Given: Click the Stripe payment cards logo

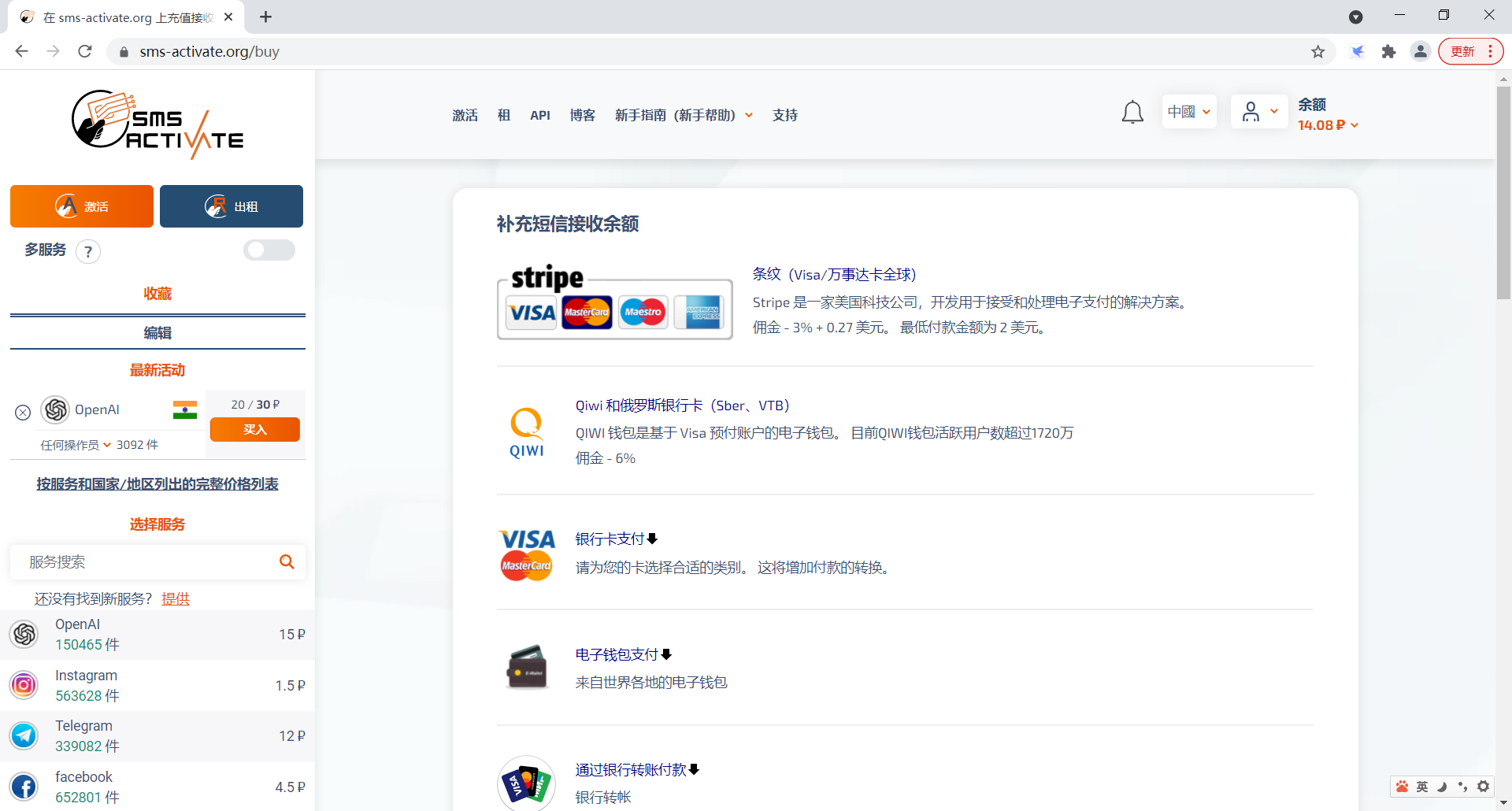Looking at the screenshot, I should (614, 302).
